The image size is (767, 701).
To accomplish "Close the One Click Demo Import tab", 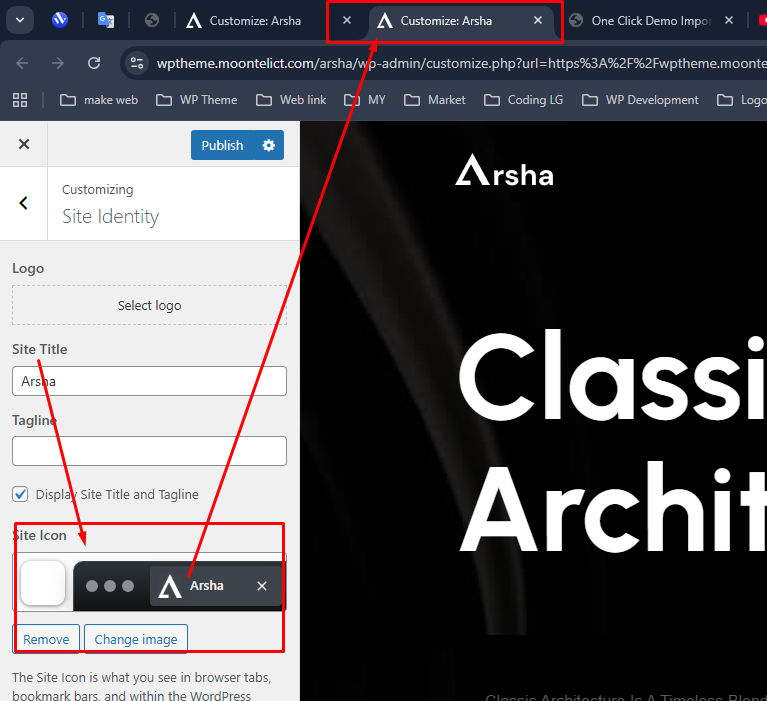I will (x=729, y=20).
